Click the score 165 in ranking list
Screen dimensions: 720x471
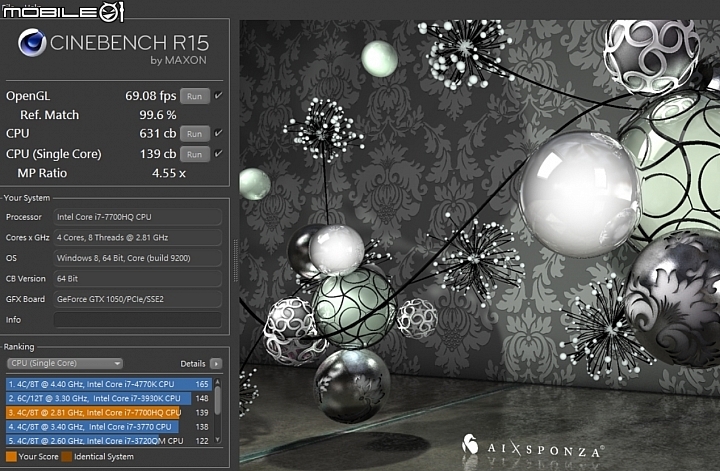202,384
